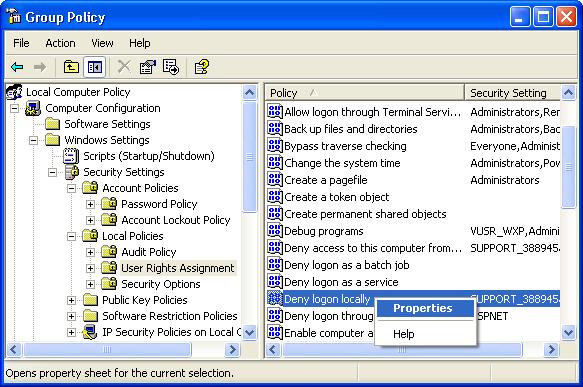The height and width of the screenshot is (387, 583).
Task: Click the IP Security Policies icon
Action: (x=90, y=332)
